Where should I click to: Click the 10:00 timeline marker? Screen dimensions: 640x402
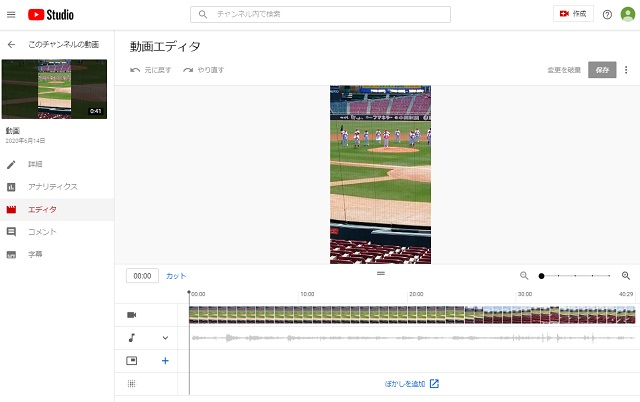[307, 294]
